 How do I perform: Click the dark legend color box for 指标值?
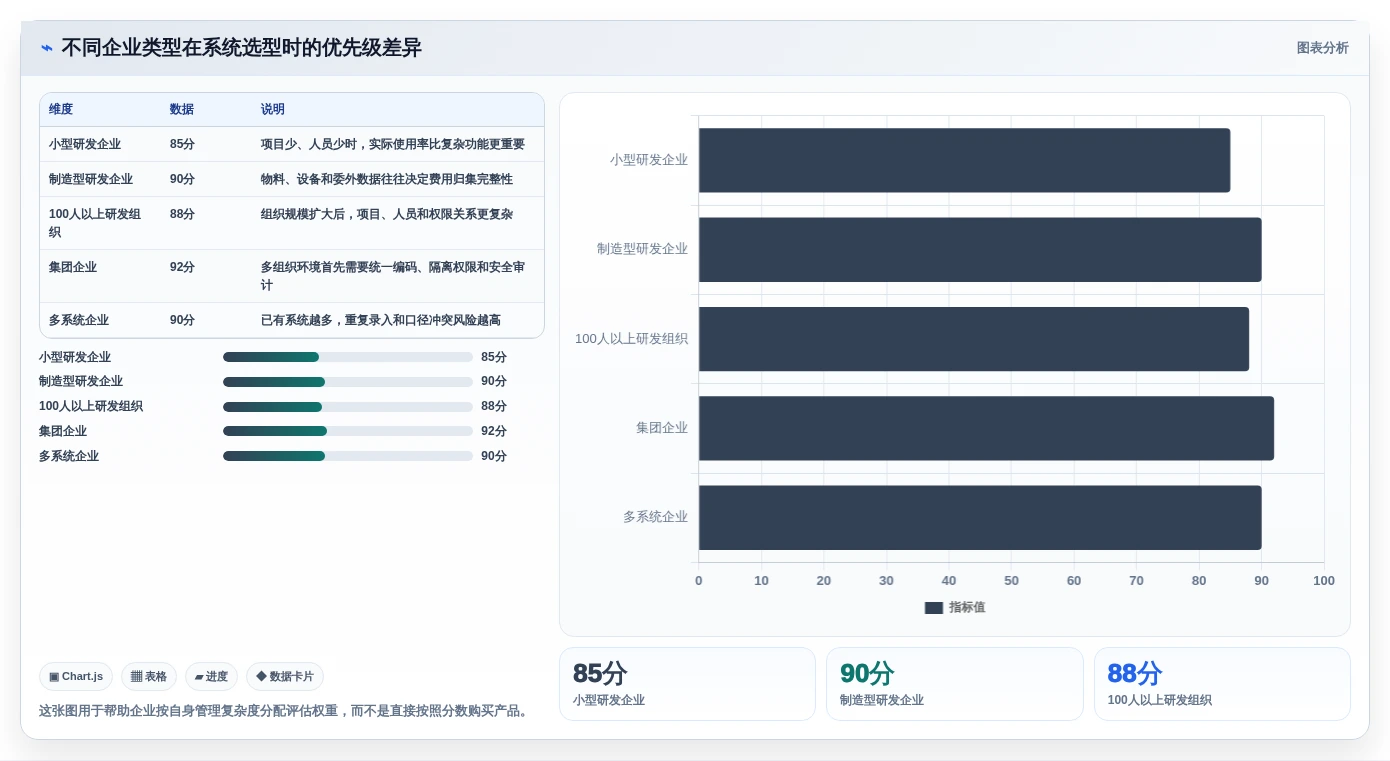click(934, 608)
